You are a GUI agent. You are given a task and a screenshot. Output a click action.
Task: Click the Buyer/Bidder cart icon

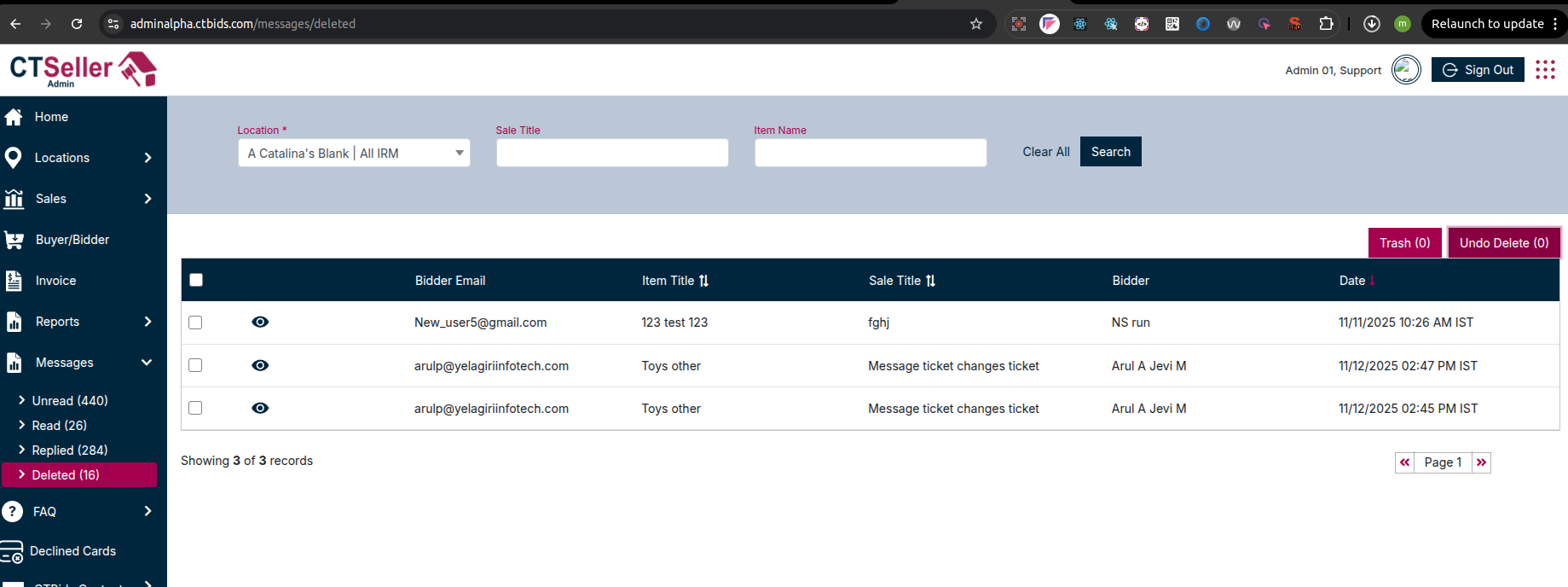[14, 240]
